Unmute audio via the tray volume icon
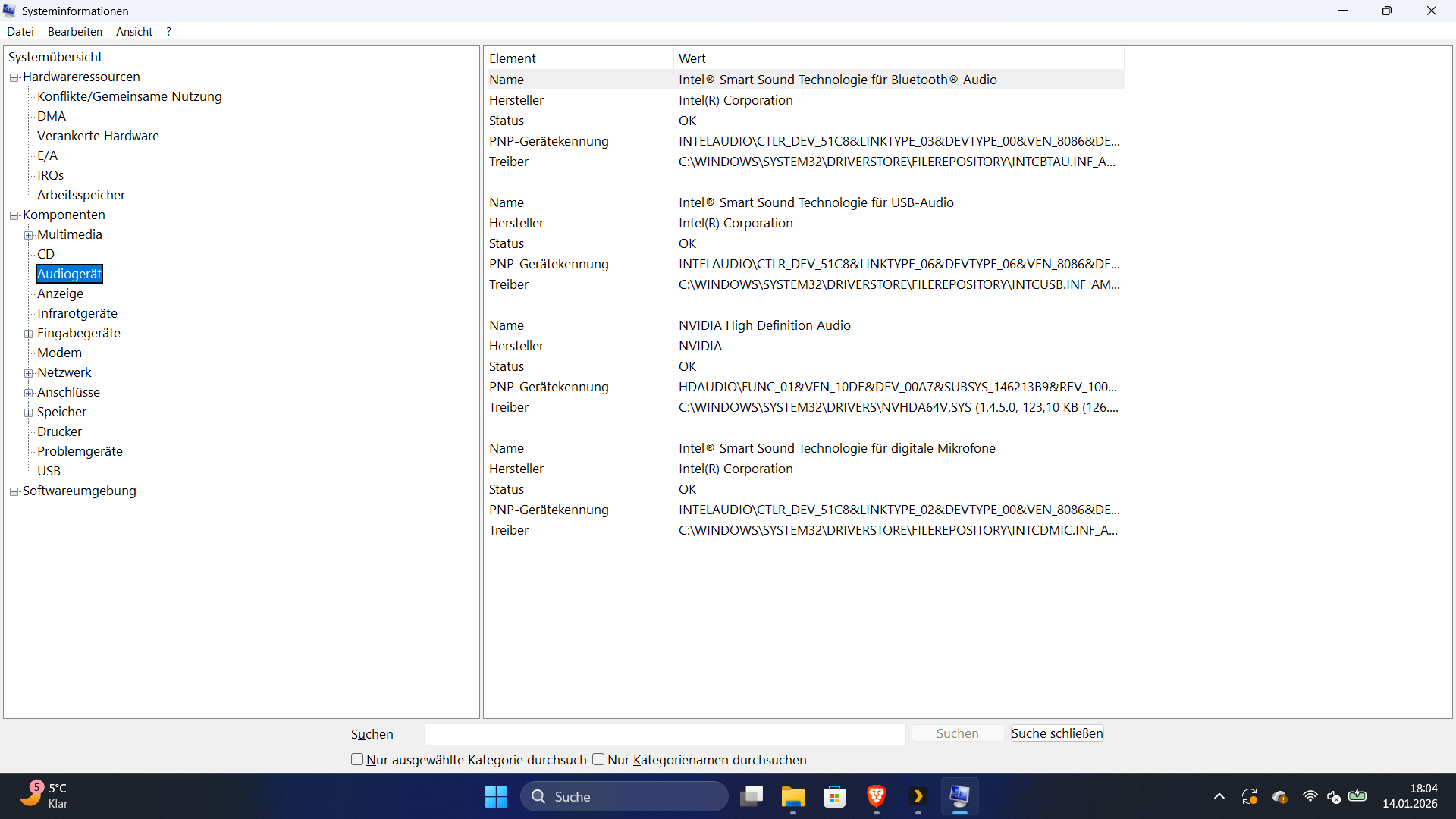 (x=1334, y=797)
